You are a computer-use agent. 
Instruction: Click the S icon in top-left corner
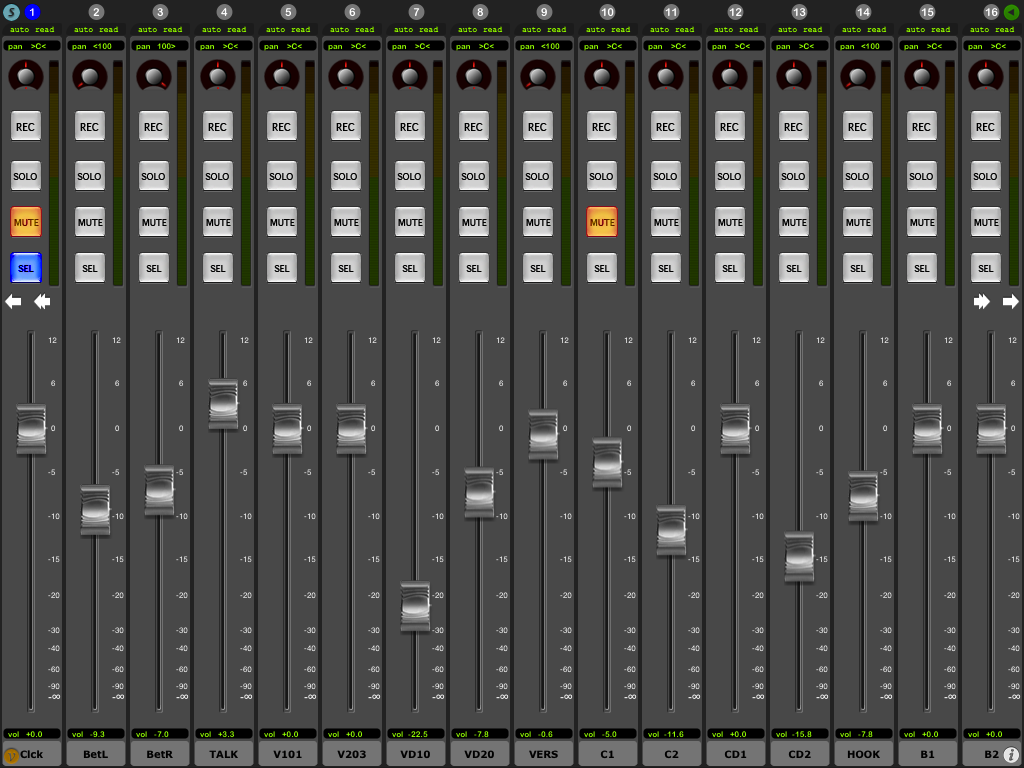12,12
